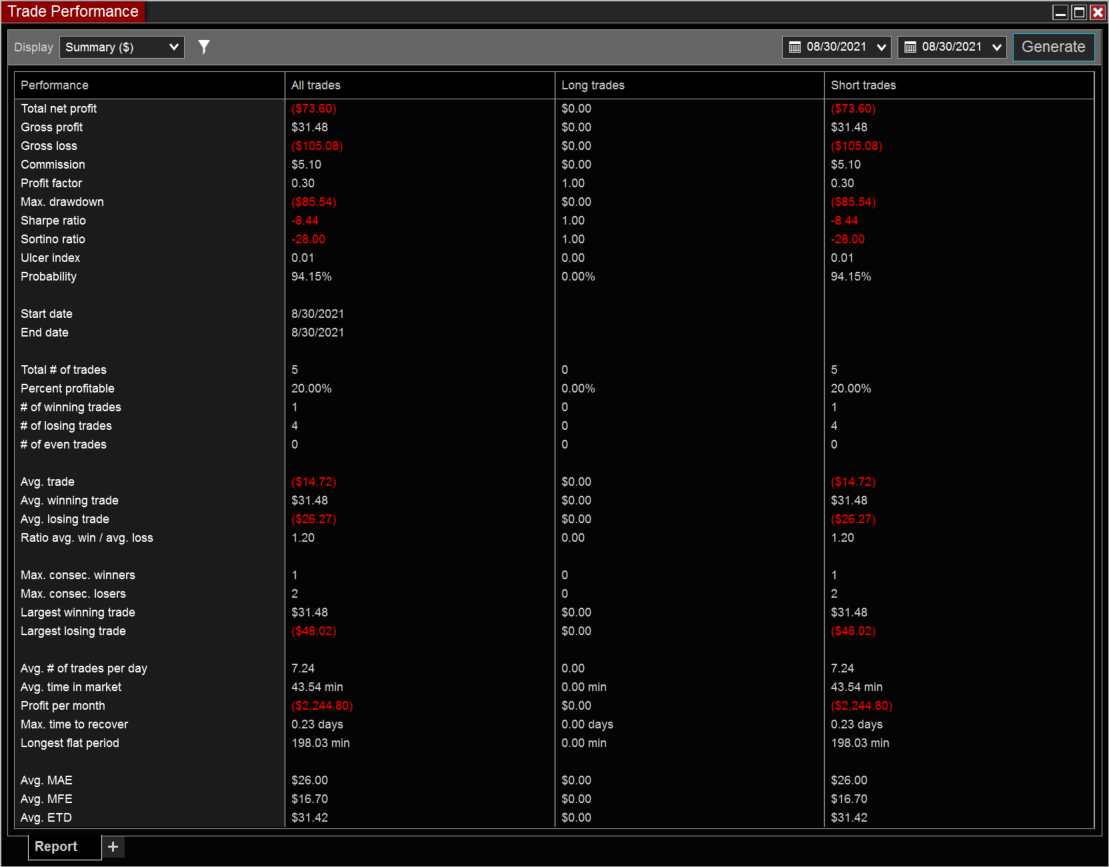
Task: Click the calendar icon of the start date
Action: pos(794,47)
